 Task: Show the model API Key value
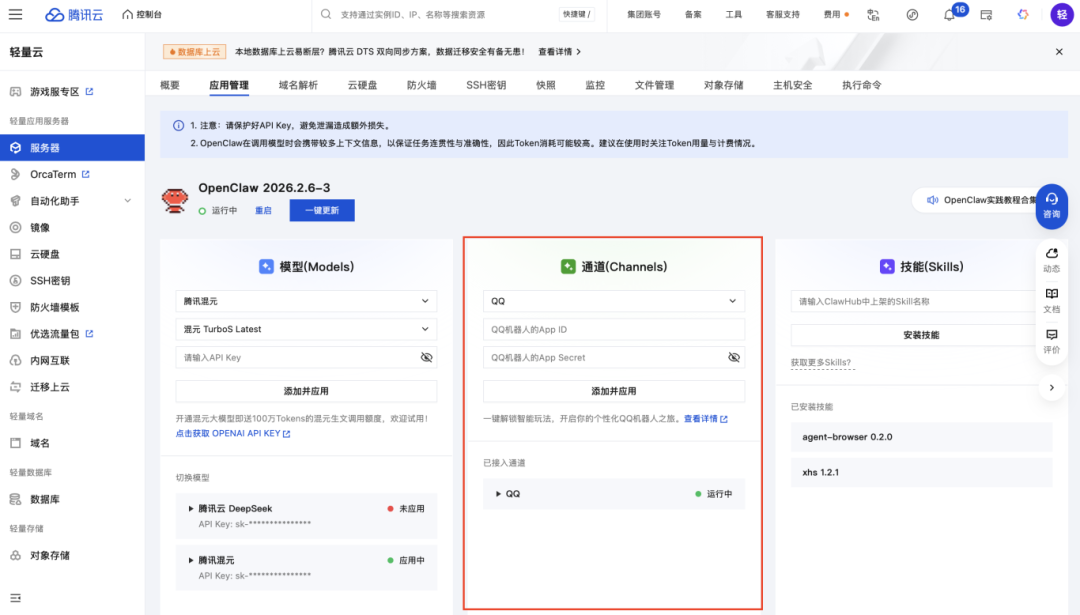coord(426,357)
